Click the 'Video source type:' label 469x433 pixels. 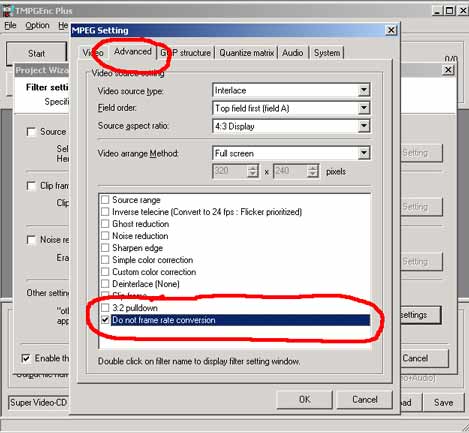click(x=130, y=91)
